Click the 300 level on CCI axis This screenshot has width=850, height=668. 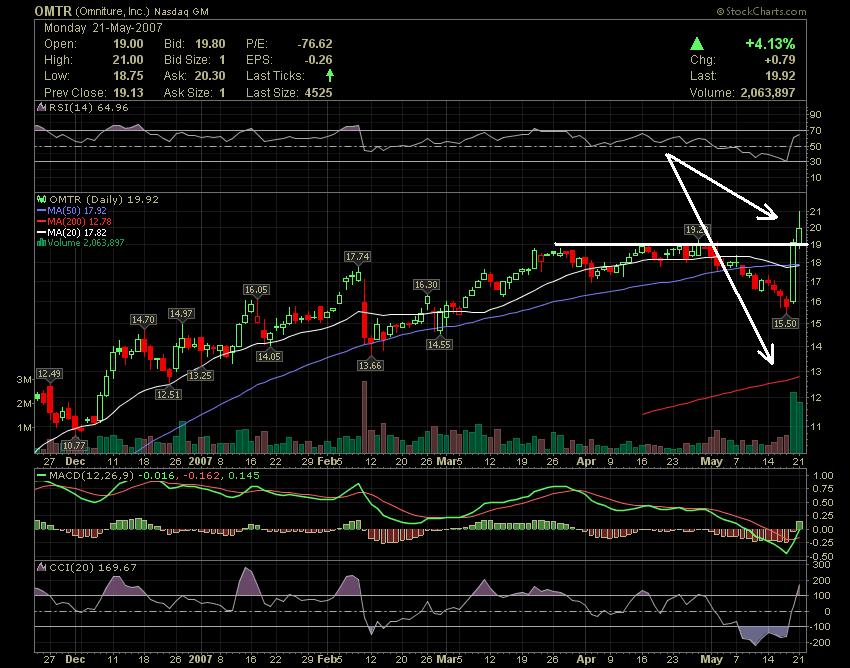click(x=823, y=564)
